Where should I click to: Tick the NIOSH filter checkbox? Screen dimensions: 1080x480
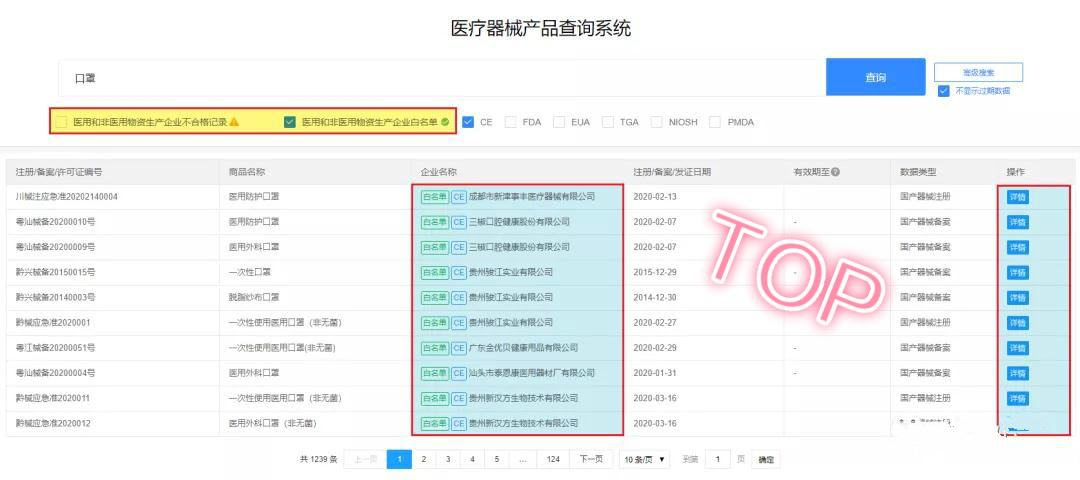656,122
